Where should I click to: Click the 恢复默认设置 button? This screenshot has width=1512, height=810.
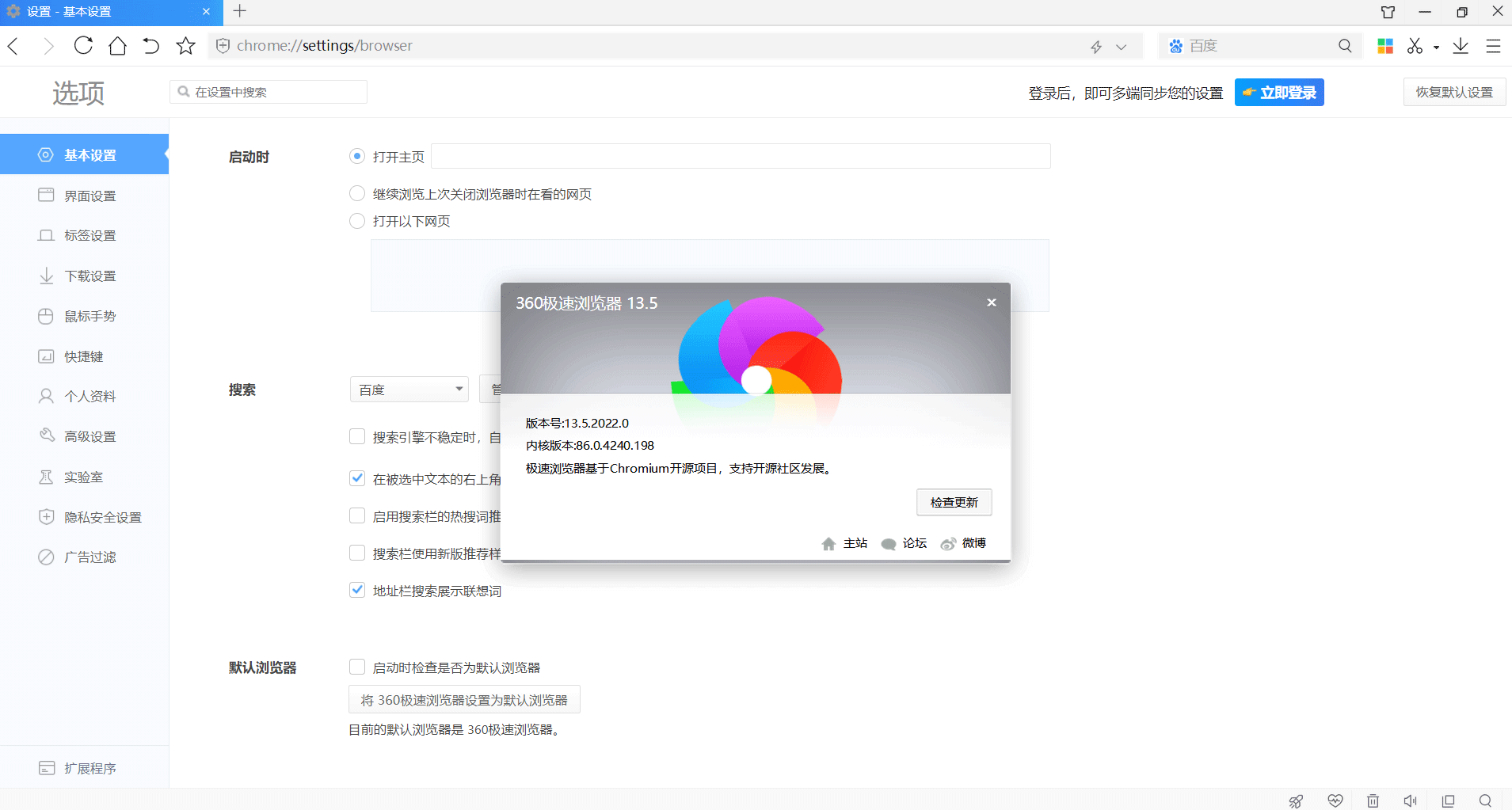pyautogui.click(x=1454, y=92)
